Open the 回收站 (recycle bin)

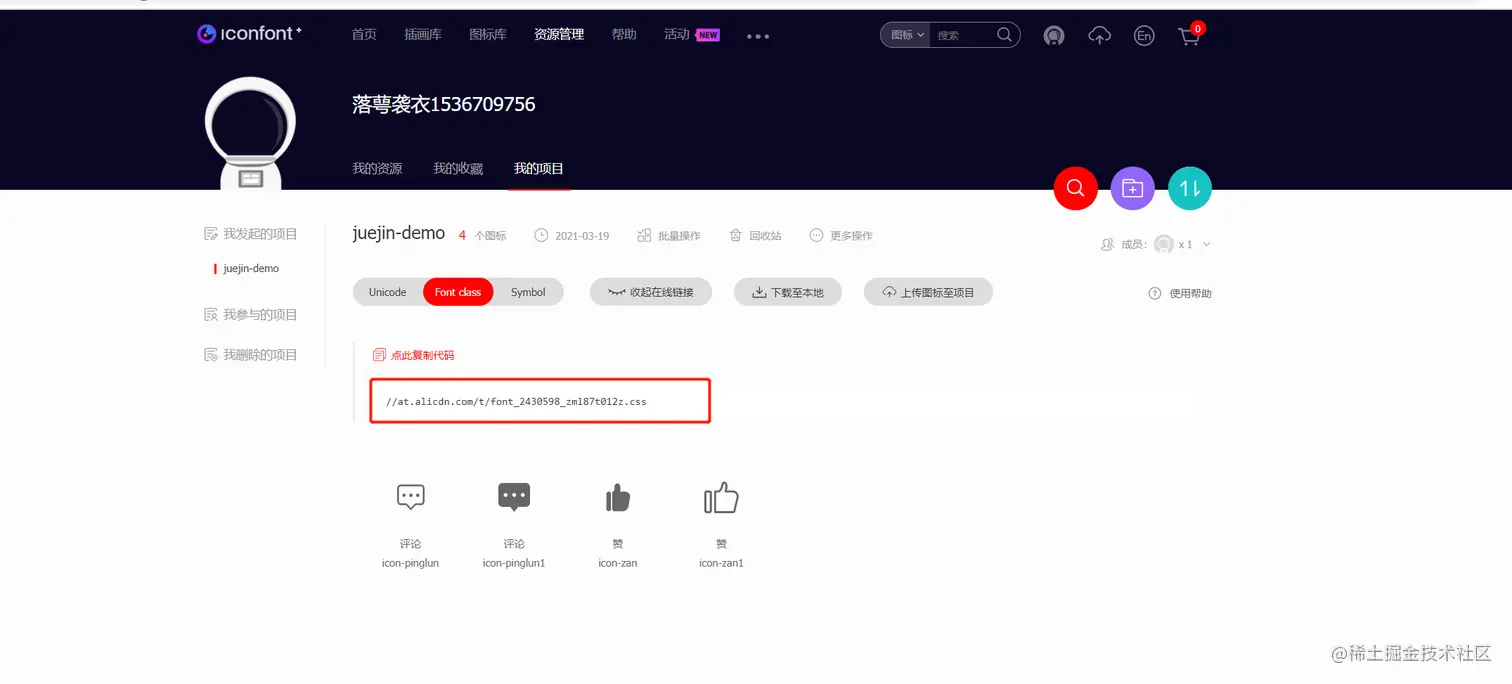pyautogui.click(x=755, y=235)
